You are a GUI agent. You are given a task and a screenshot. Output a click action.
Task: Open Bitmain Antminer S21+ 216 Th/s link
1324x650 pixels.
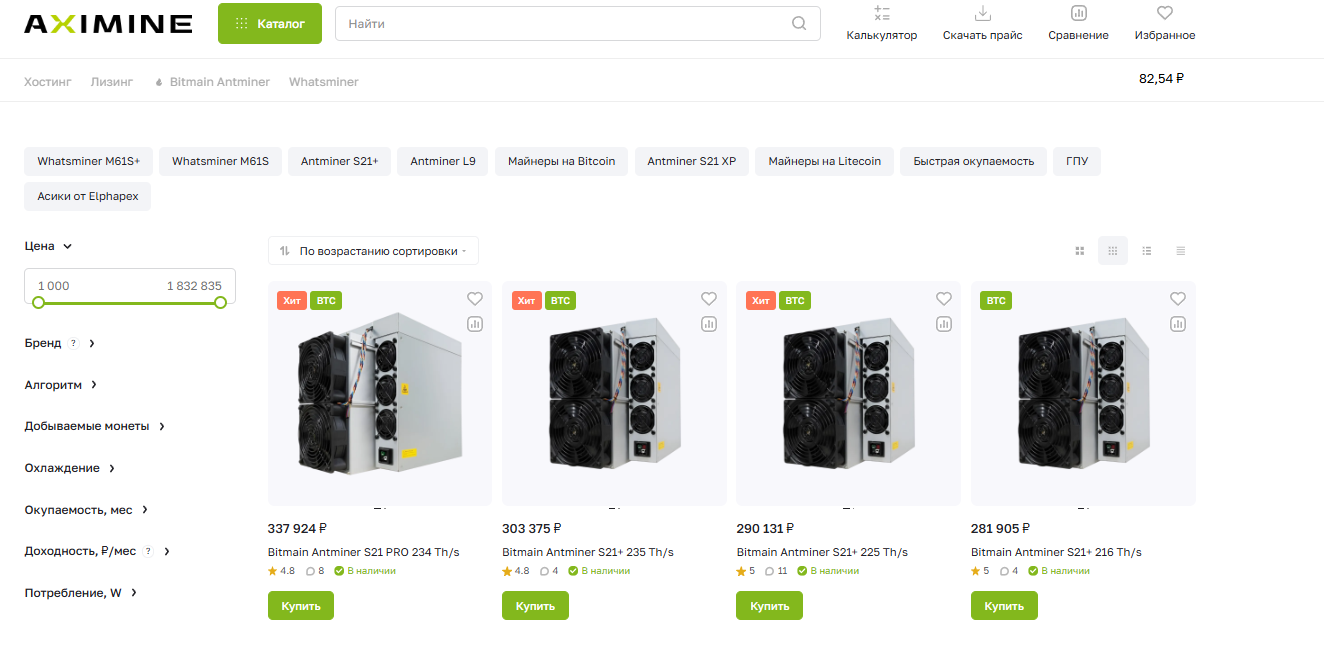coord(1056,552)
